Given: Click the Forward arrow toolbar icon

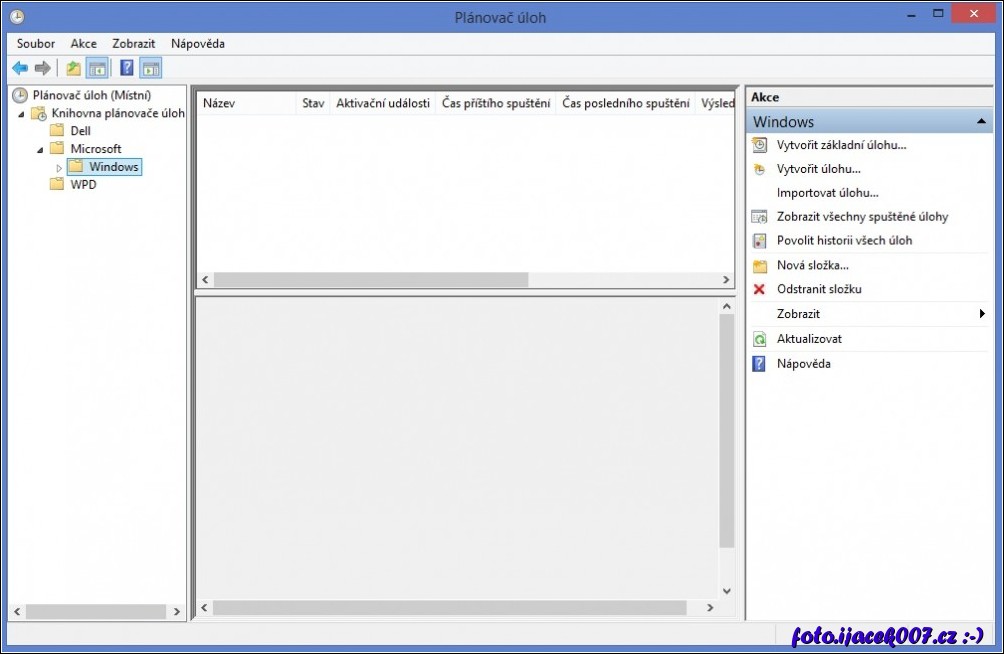Looking at the screenshot, I should pos(42,68).
